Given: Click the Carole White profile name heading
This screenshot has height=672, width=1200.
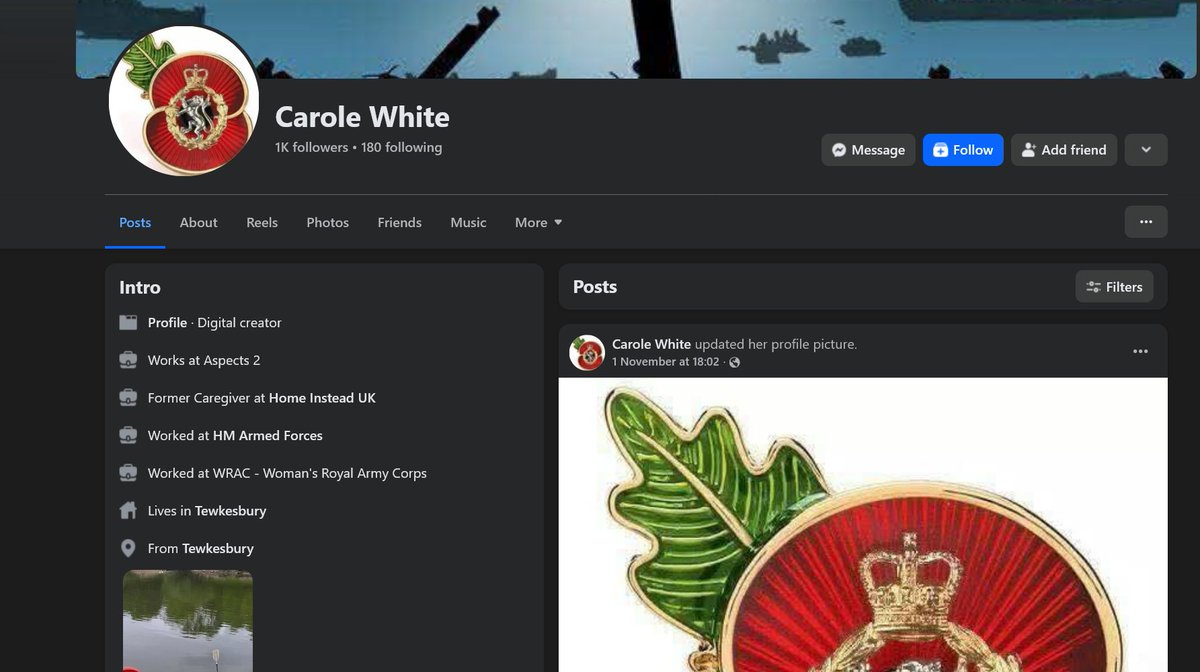Looking at the screenshot, I should [362, 117].
